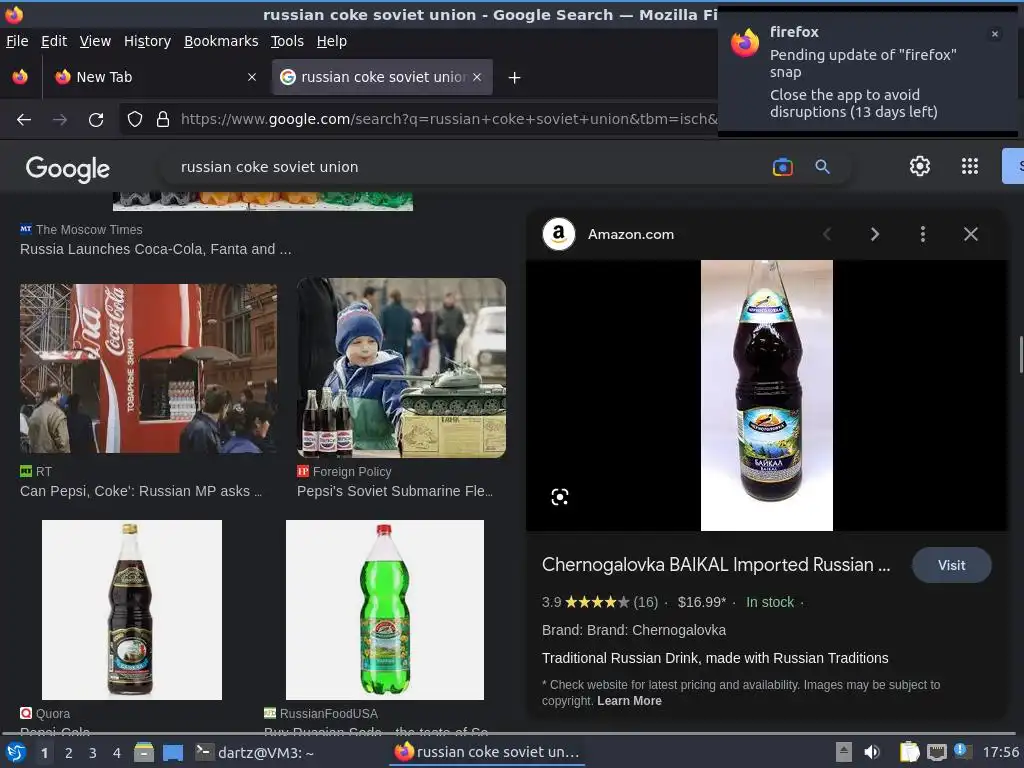This screenshot has height=768, width=1024.
Task: Open file manager icon in taskbar
Action: click(144, 752)
